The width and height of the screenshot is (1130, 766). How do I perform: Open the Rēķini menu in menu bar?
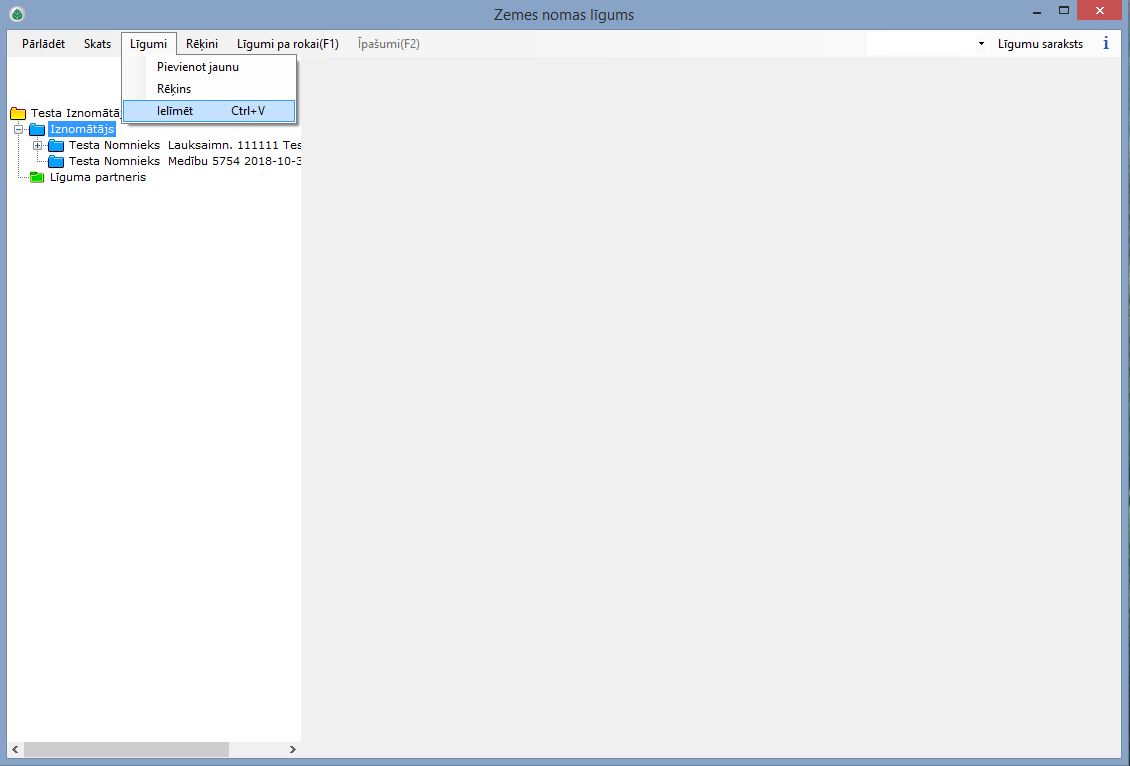tap(202, 44)
